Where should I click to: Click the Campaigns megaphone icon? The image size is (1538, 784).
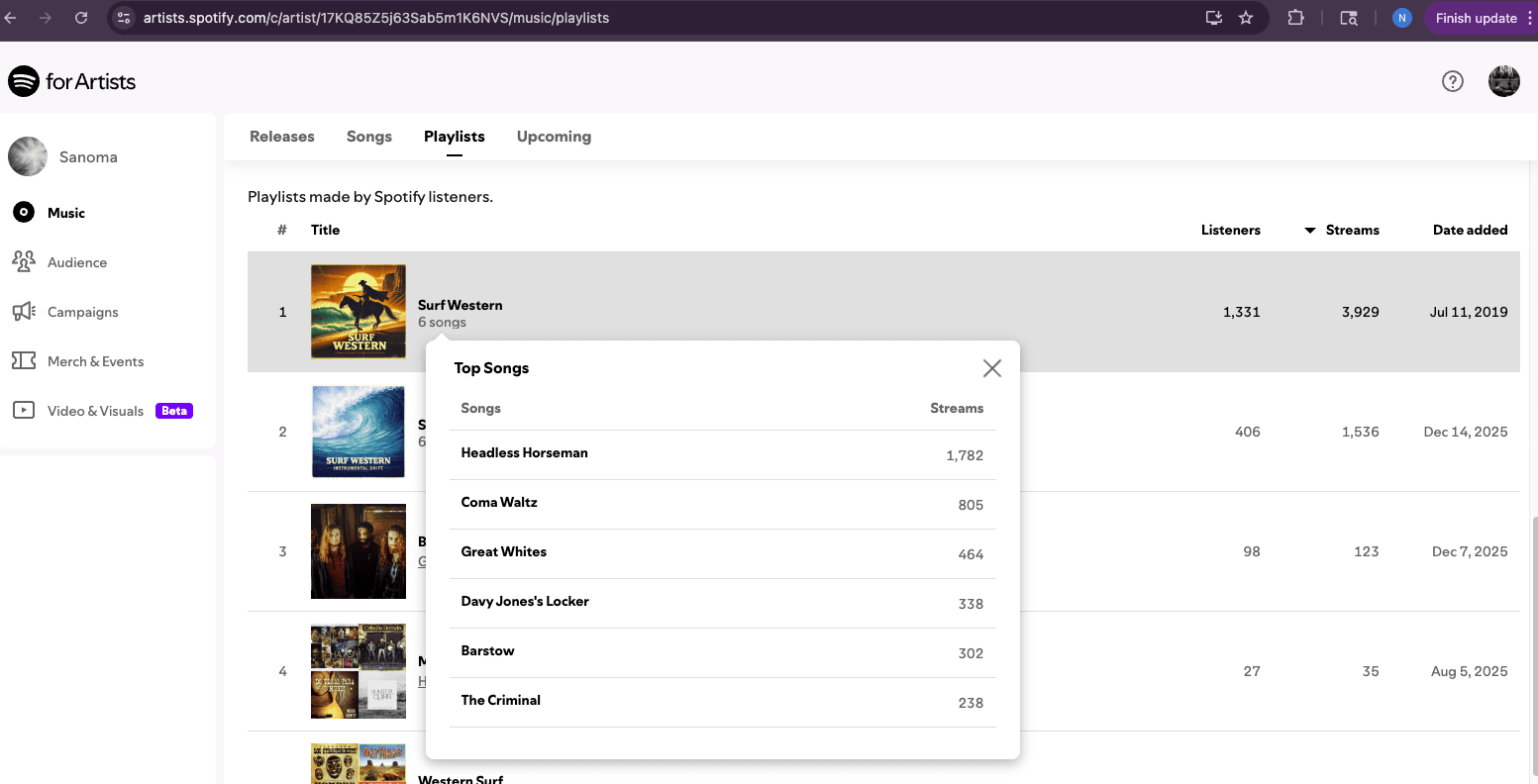coord(24,311)
